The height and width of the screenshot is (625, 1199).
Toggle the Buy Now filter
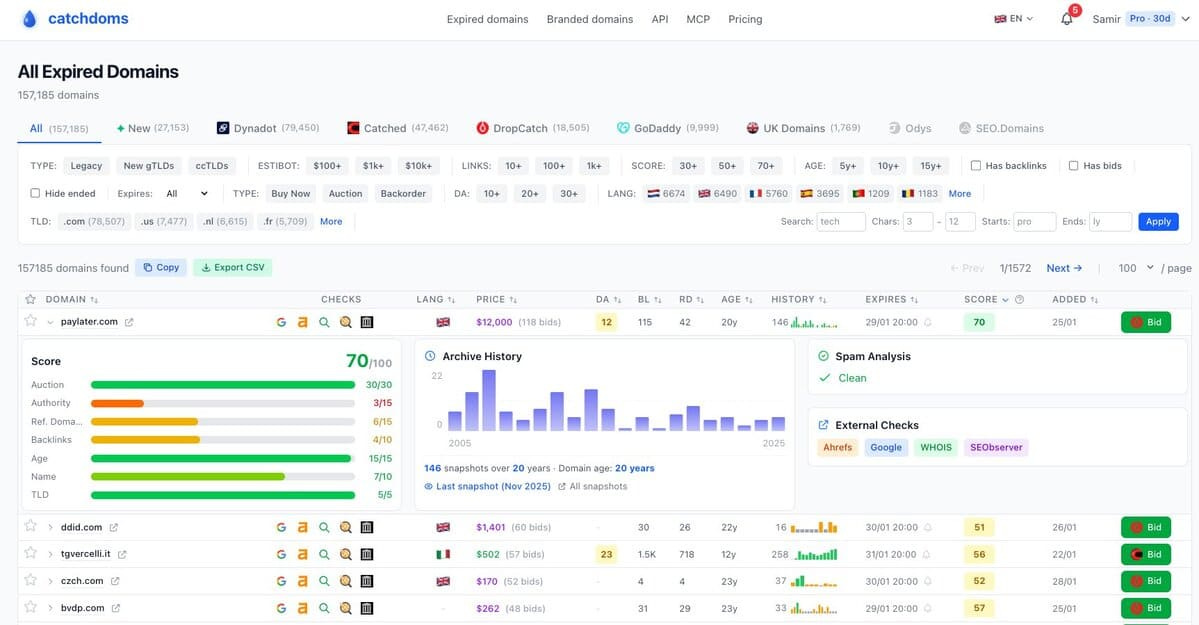(x=291, y=194)
